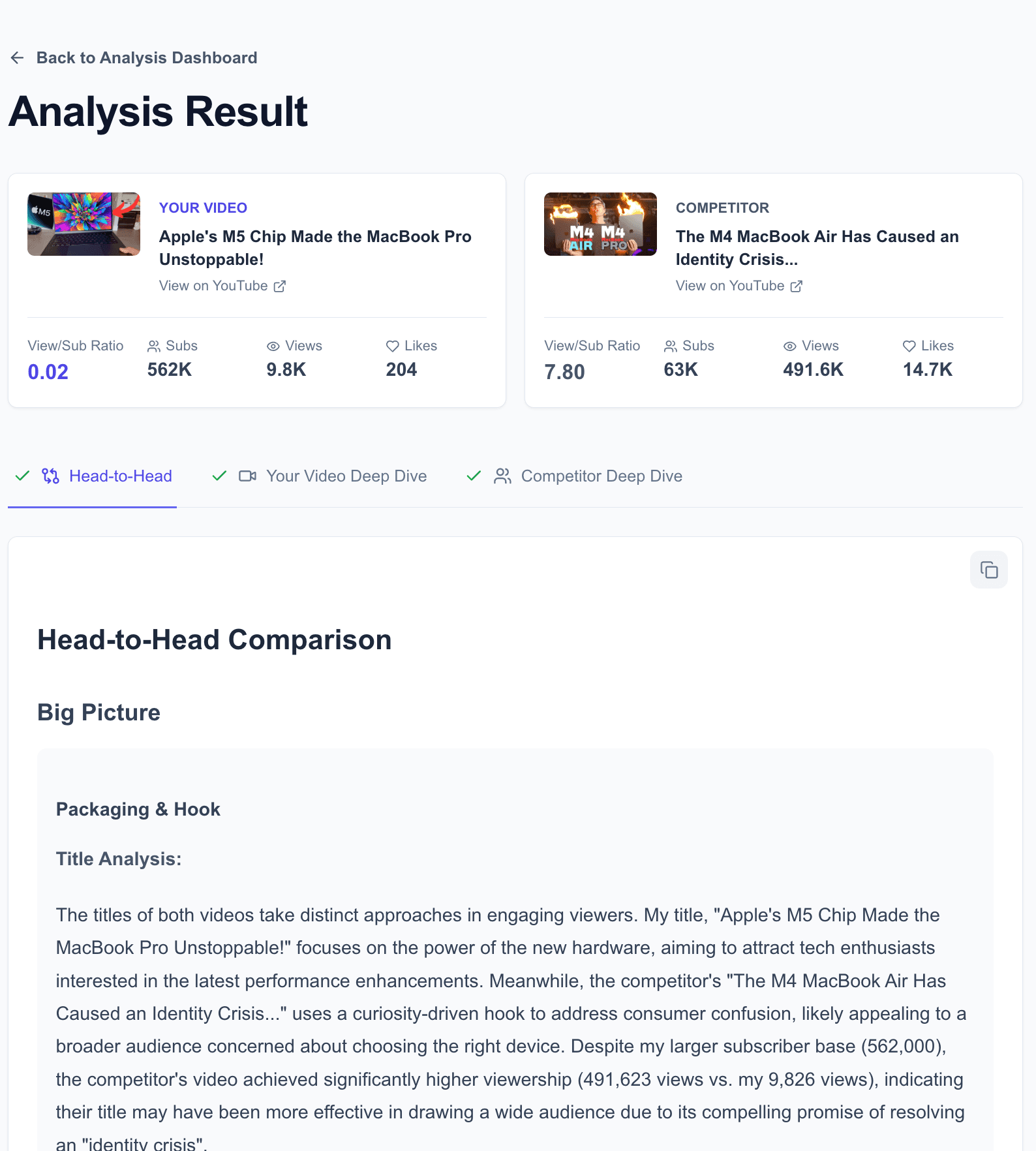
Task: Click the people icon on Competitor Deep Dive tab
Action: [502, 476]
